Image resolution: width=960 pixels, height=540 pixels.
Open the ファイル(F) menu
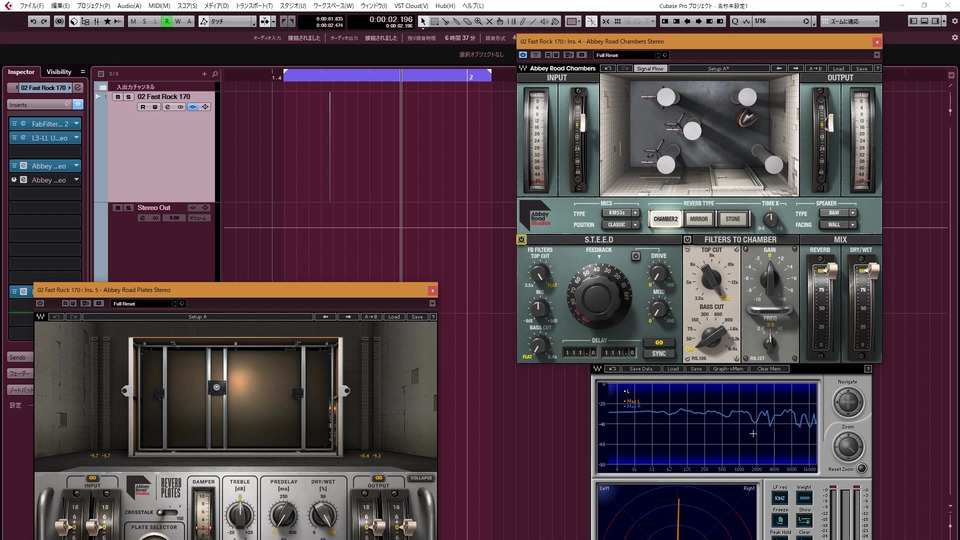pos(31,6)
